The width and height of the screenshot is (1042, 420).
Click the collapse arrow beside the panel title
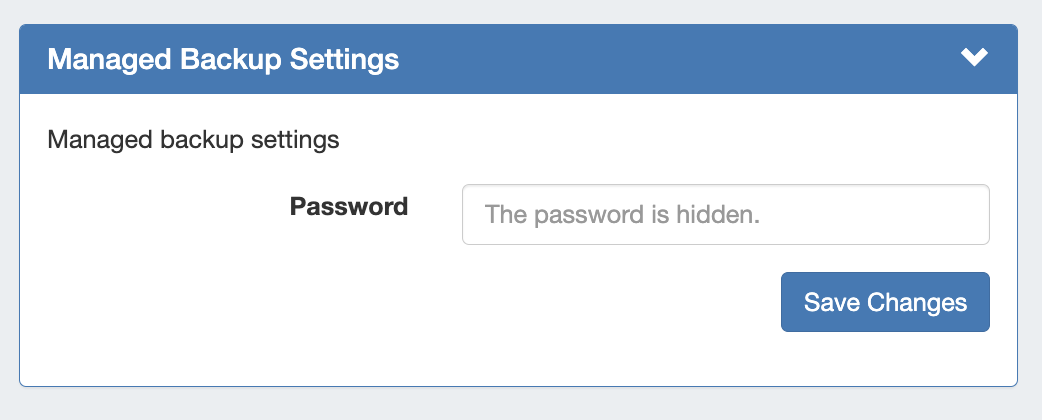[974, 58]
